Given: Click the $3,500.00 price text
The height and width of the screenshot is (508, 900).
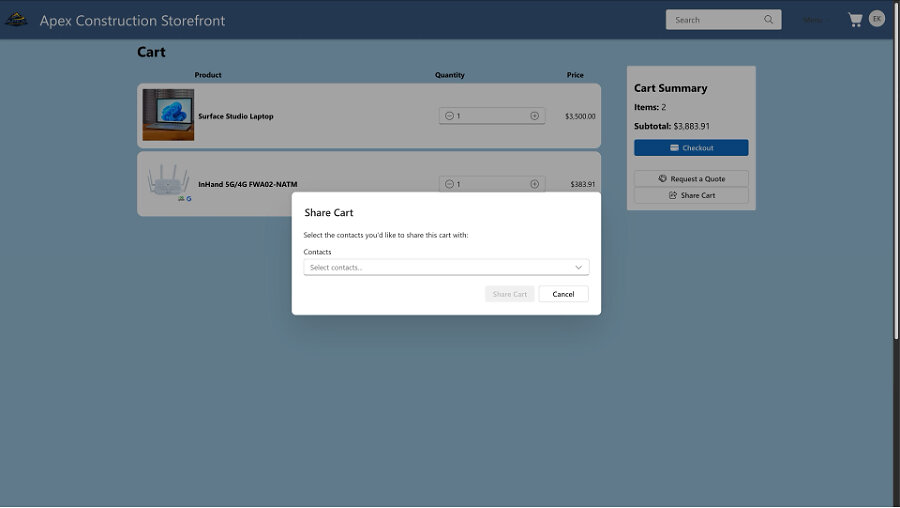Looking at the screenshot, I should (x=580, y=116).
